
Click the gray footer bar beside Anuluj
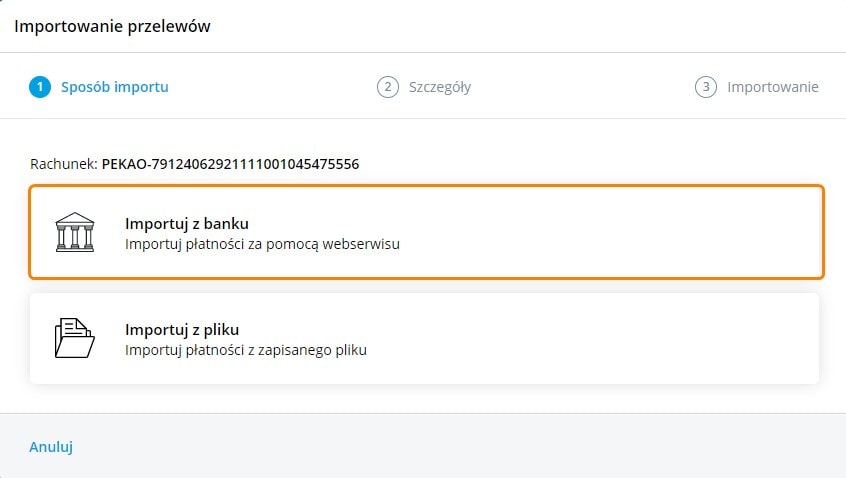[x=450, y=447]
